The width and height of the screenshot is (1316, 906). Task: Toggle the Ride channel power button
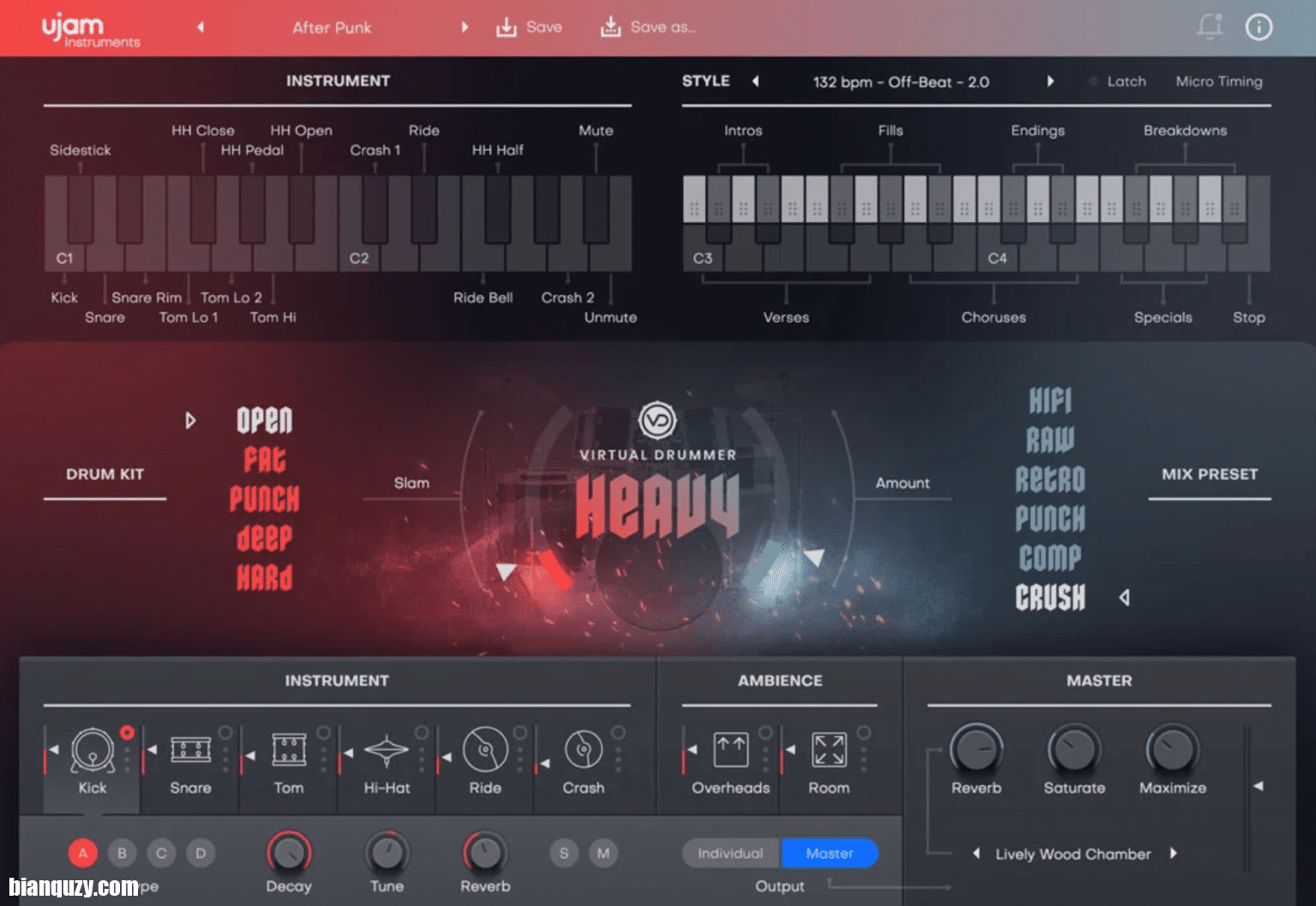(520, 733)
